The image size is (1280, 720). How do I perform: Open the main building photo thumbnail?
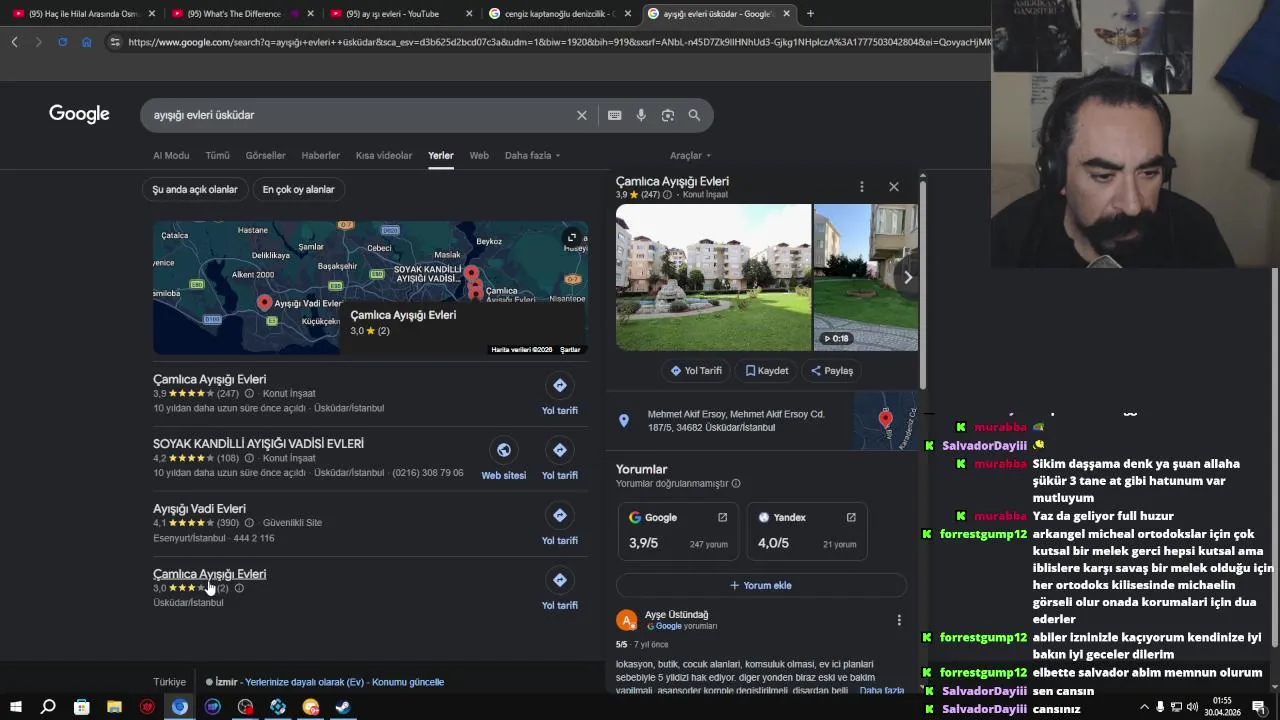click(713, 277)
